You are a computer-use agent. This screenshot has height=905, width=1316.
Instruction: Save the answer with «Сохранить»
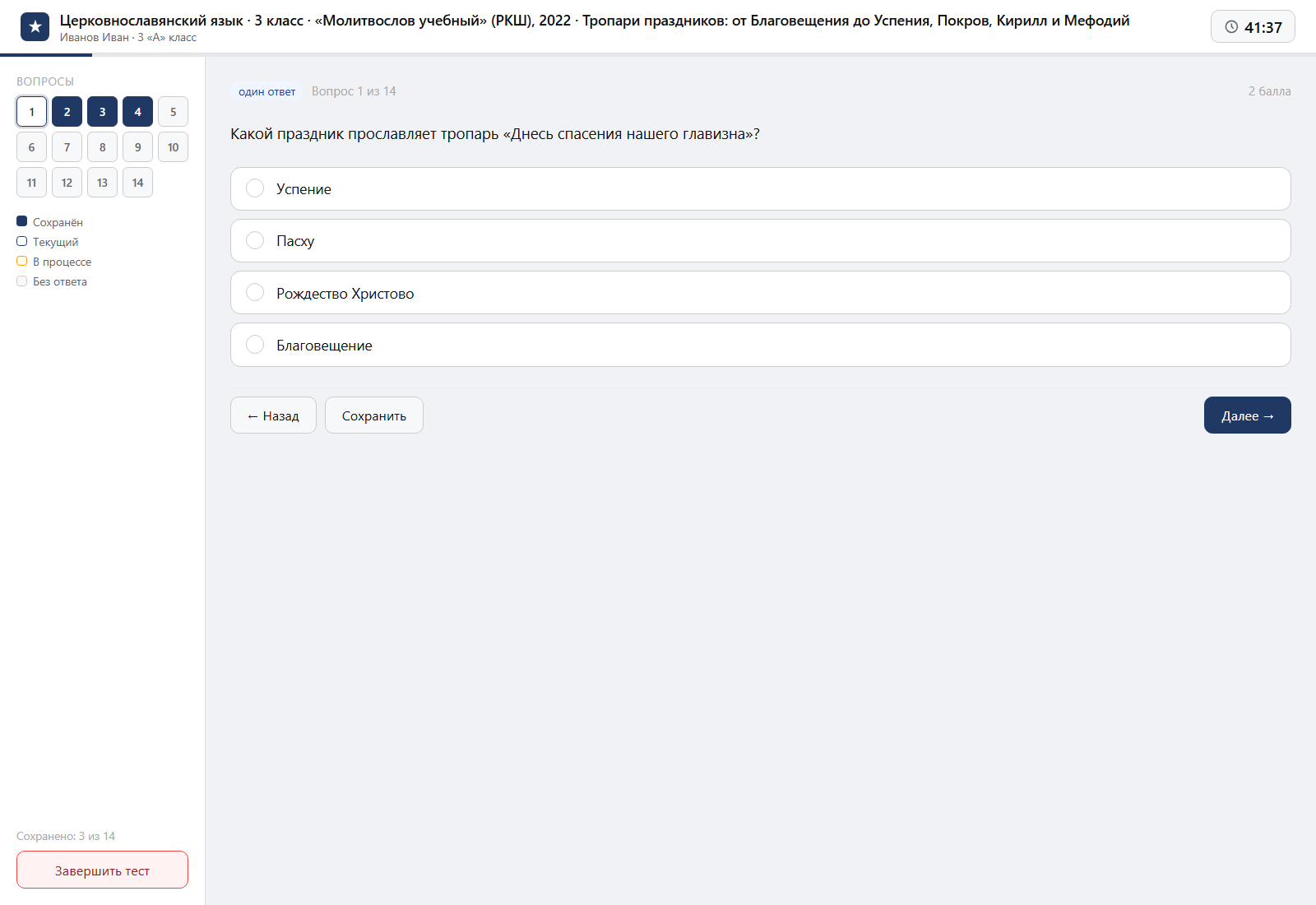point(374,415)
